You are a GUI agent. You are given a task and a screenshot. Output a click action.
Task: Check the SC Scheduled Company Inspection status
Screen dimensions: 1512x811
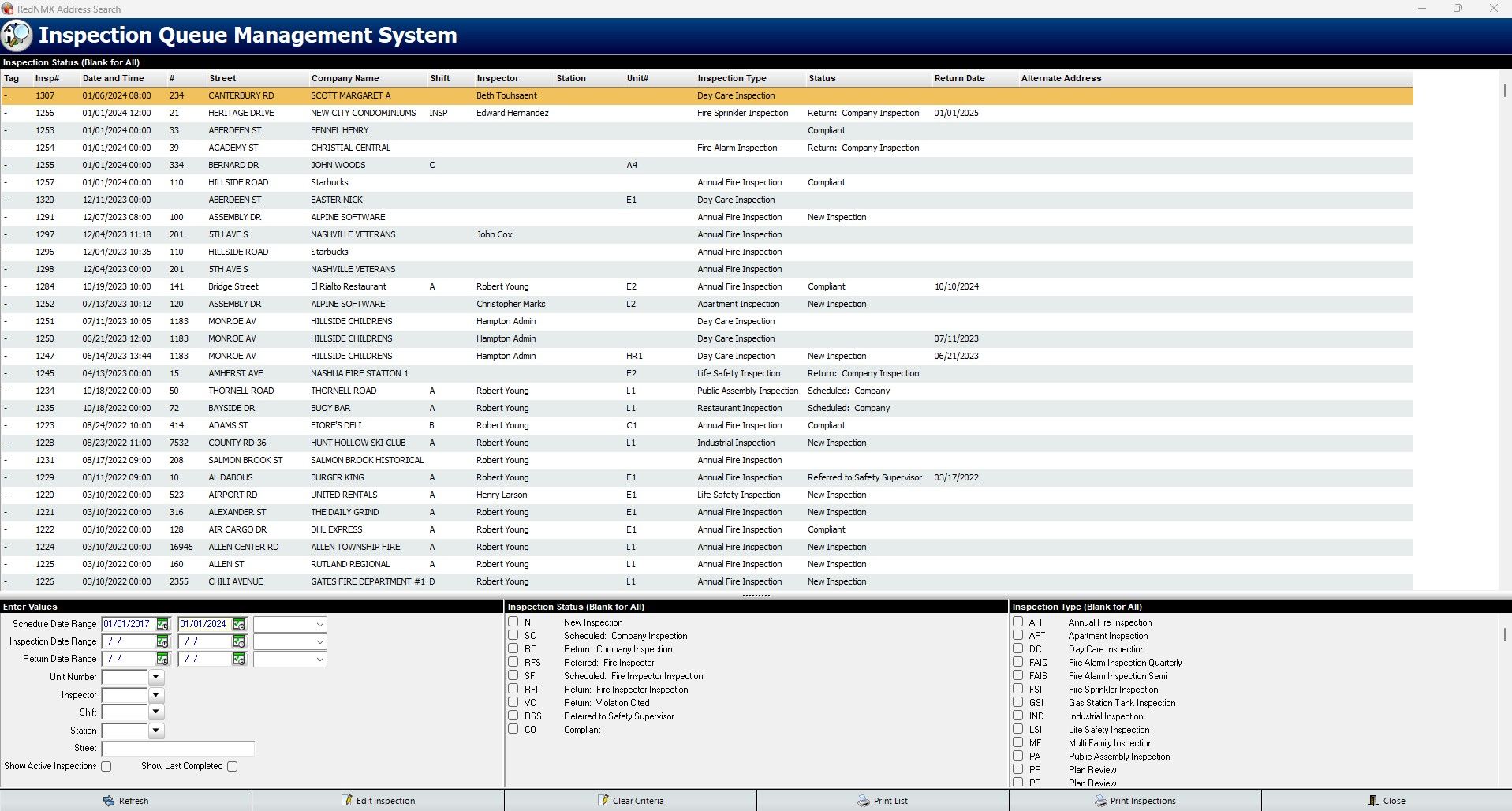pos(513,635)
